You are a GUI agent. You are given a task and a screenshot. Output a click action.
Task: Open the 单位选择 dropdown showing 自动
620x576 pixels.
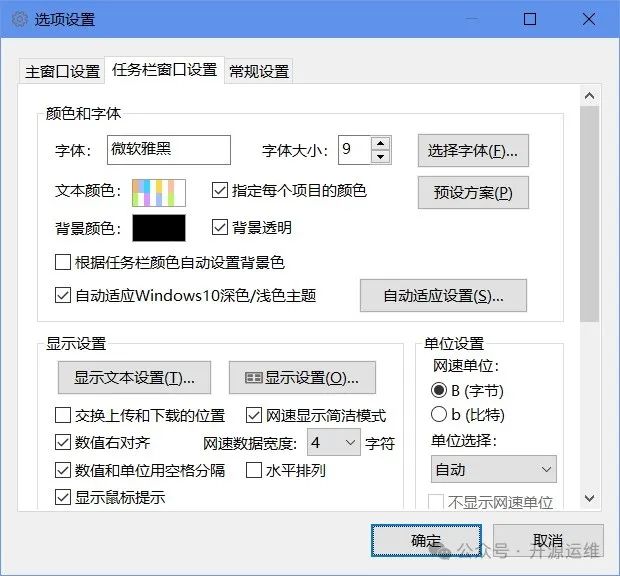tap(493, 469)
